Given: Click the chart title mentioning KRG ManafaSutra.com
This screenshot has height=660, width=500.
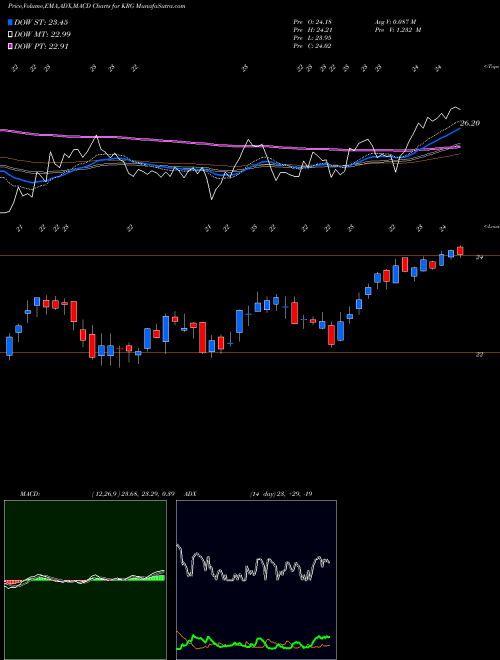Looking at the screenshot, I should pos(96,6).
